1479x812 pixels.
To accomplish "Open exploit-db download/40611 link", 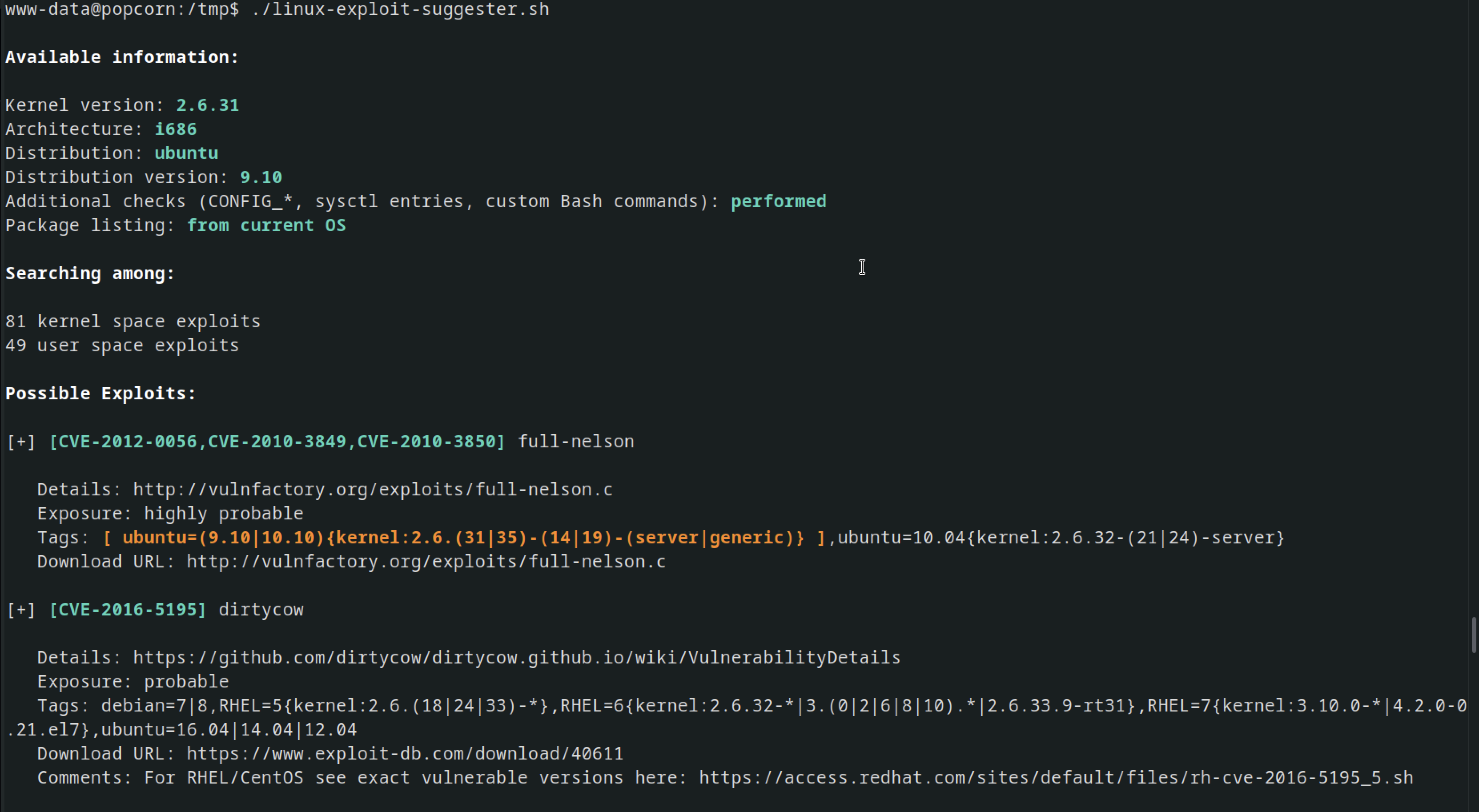I will click(405, 754).
